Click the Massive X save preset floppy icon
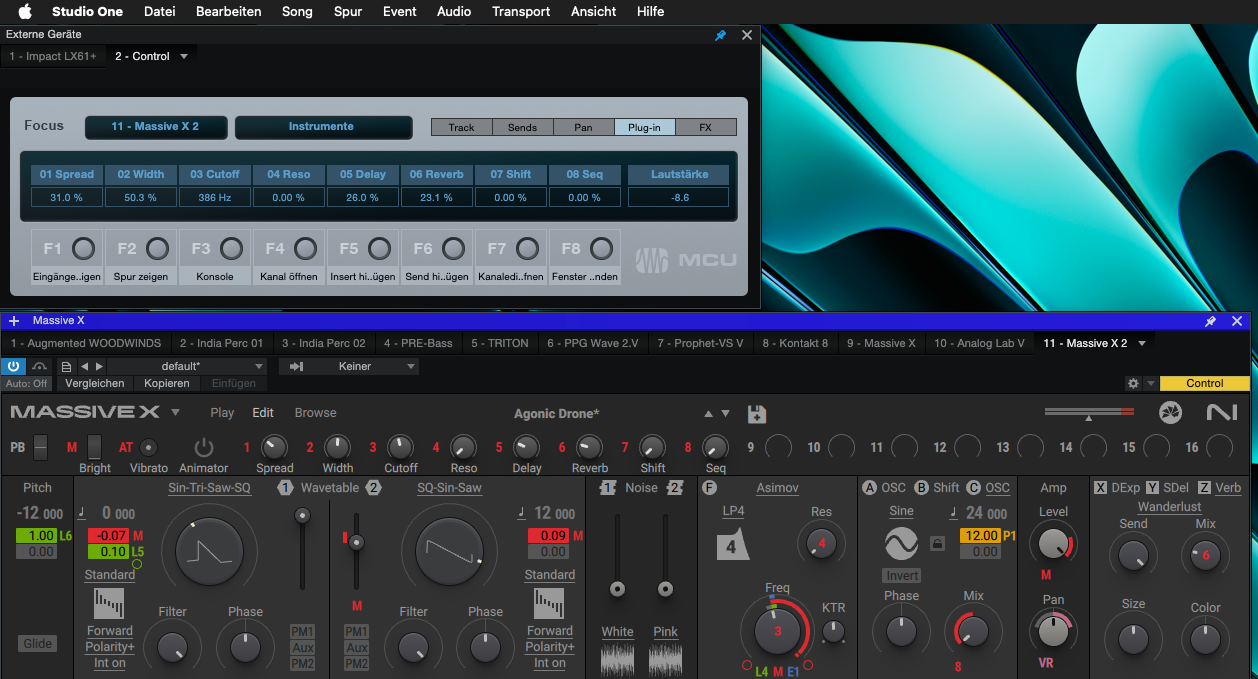 756,413
